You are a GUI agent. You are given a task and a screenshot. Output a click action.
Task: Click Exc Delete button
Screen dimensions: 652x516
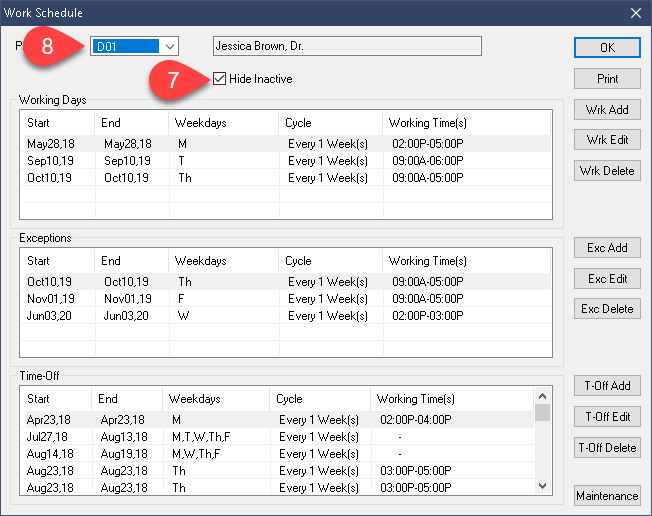click(x=607, y=309)
